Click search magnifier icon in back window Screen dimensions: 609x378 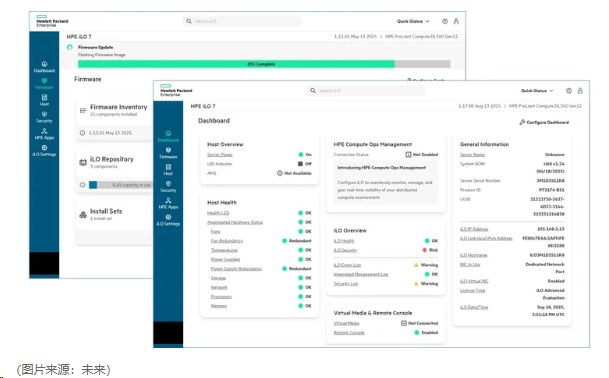click(189, 21)
